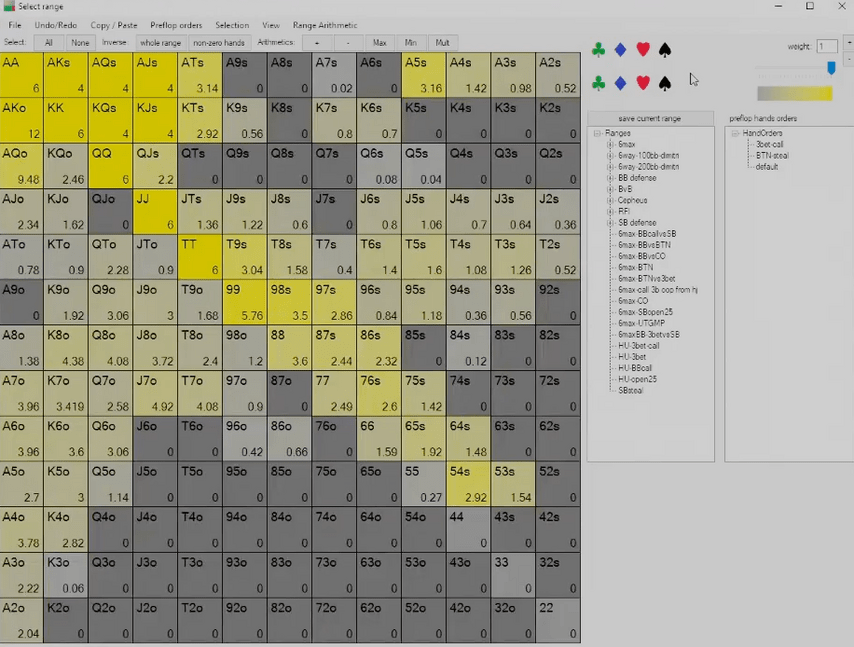The width and height of the screenshot is (854, 647).
Task: Expand the 6max ranges tree node
Action: pyautogui.click(x=610, y=145)
